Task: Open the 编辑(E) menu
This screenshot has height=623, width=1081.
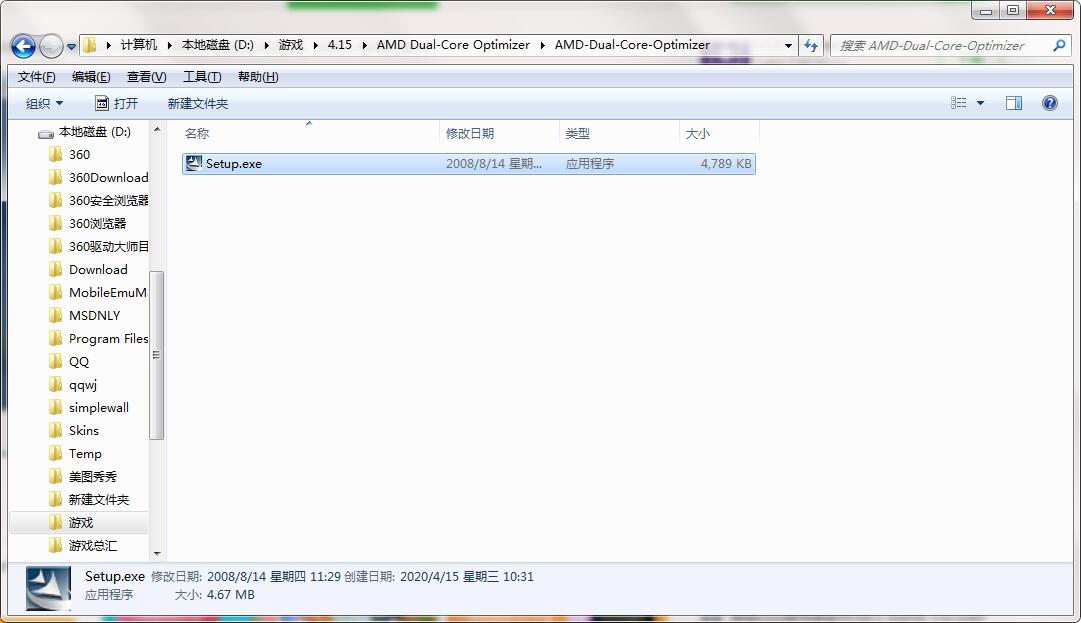Action: click(x=91, y=77)
